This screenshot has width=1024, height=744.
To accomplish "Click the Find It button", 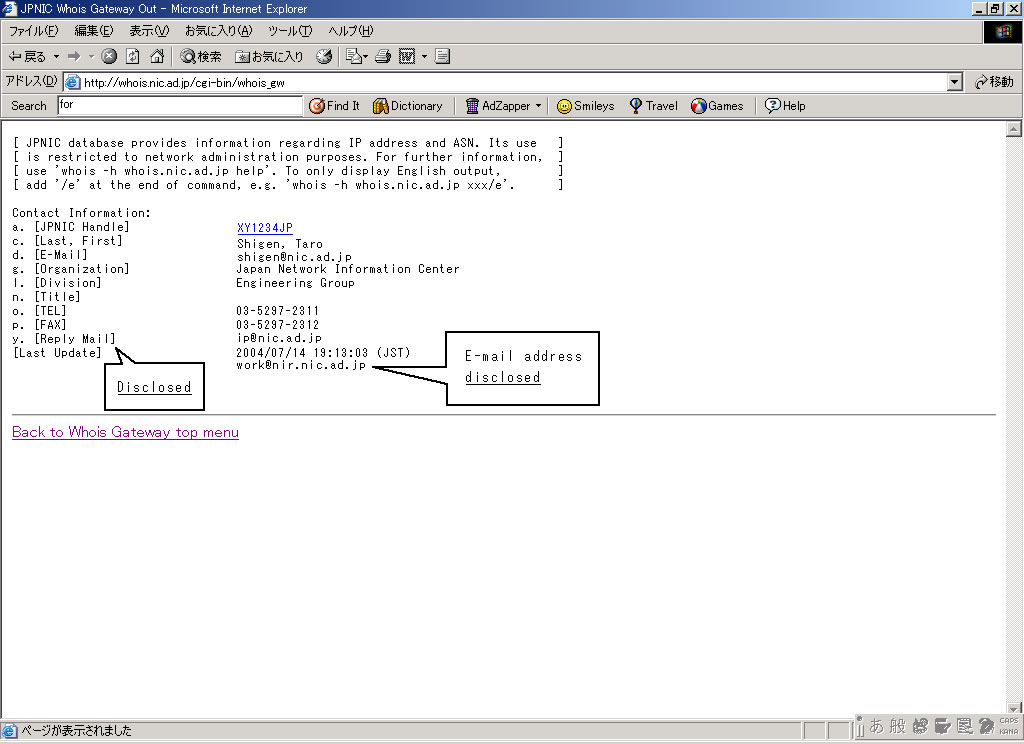I will point(334,106).
